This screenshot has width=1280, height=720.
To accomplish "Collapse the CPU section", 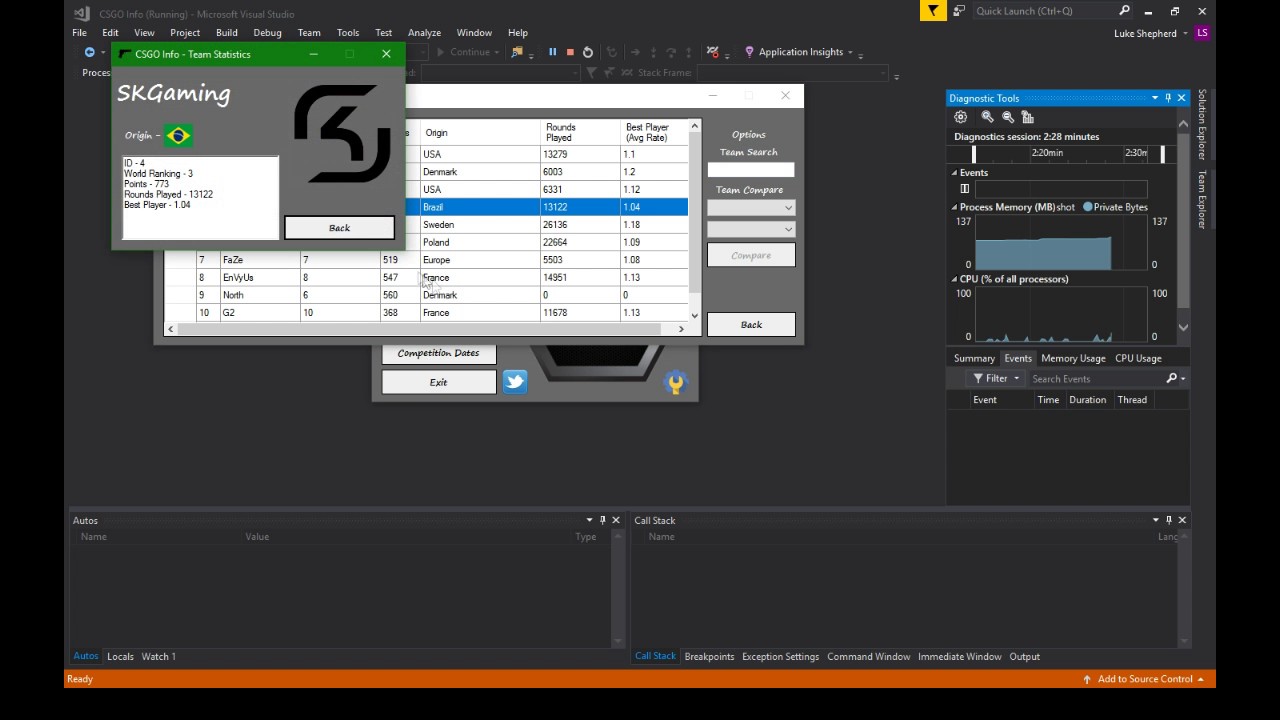I will pyautogui.click(x=954, y=279).
